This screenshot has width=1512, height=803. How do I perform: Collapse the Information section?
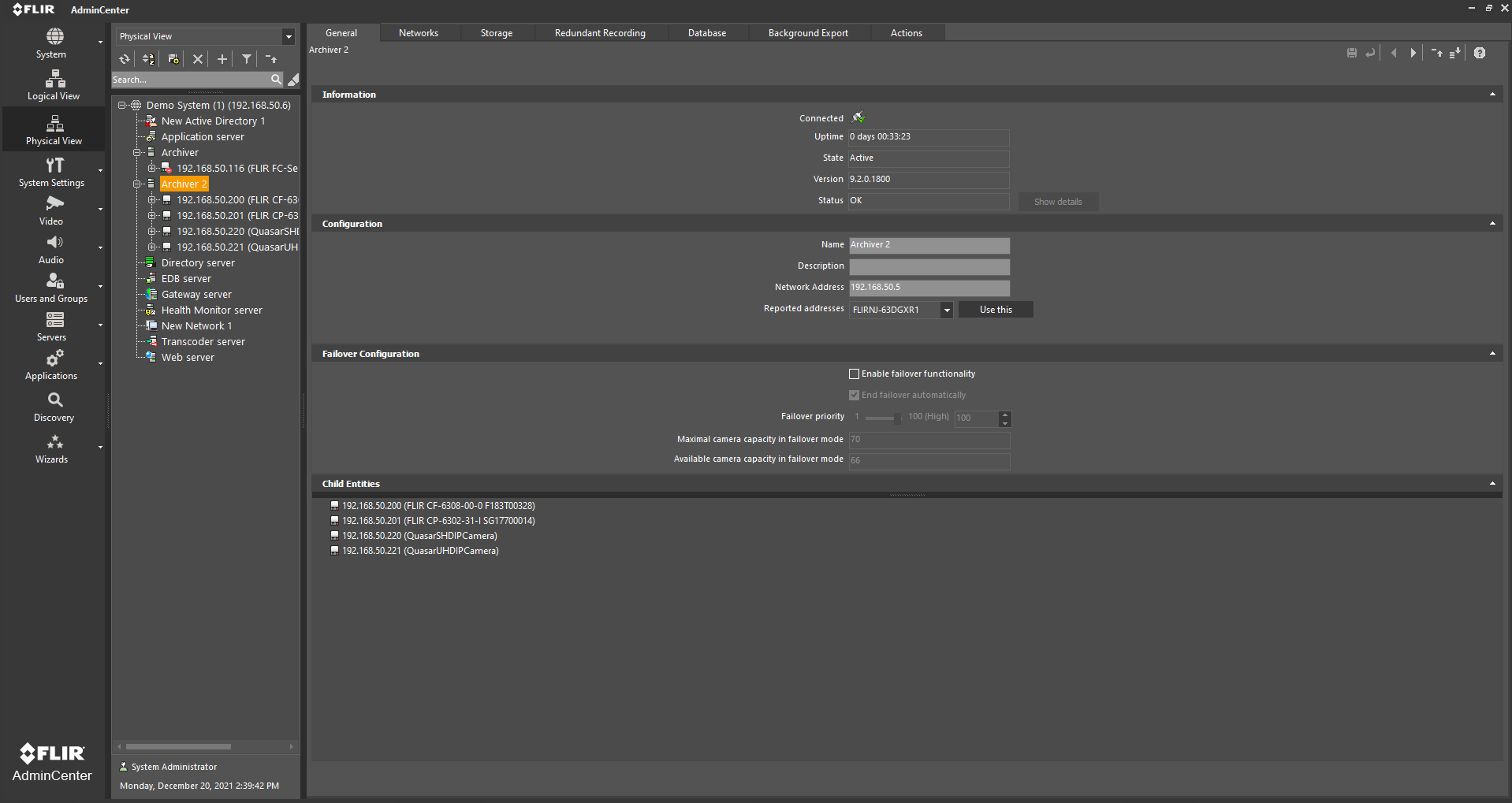pyautogui.click(x=1492, y=94)
